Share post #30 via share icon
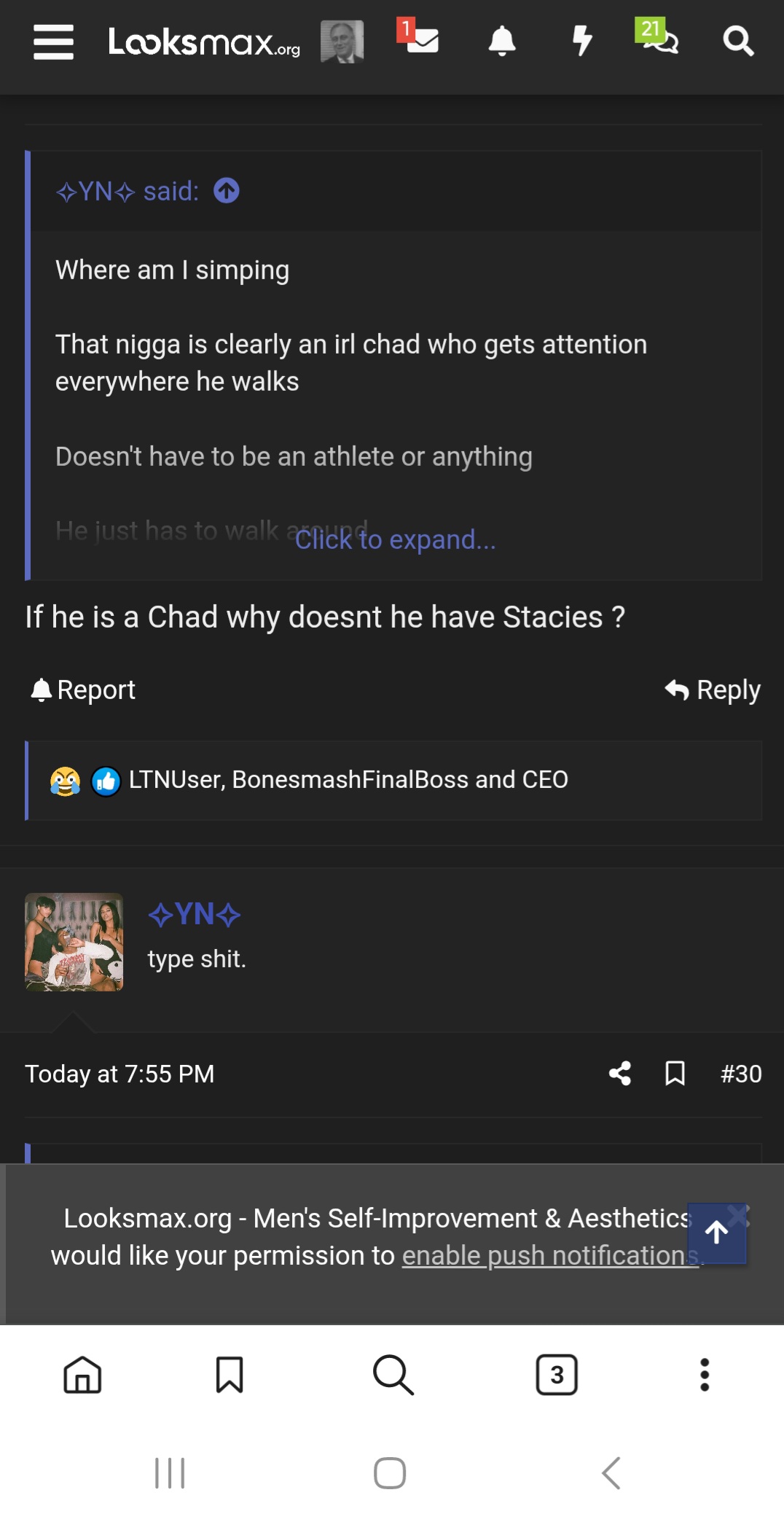 click(x=620, y=1073)
